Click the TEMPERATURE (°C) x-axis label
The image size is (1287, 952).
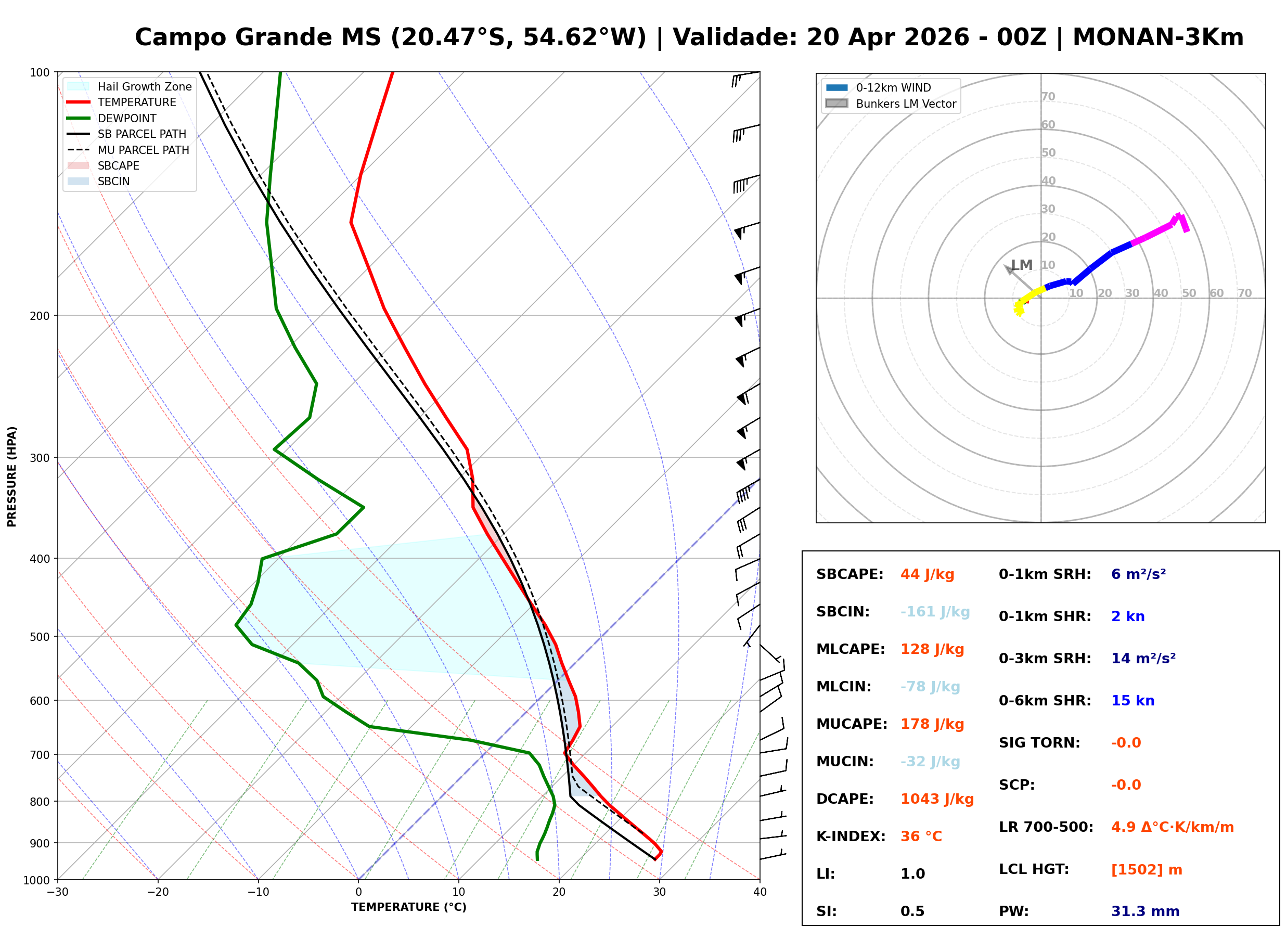coord(408,907)
